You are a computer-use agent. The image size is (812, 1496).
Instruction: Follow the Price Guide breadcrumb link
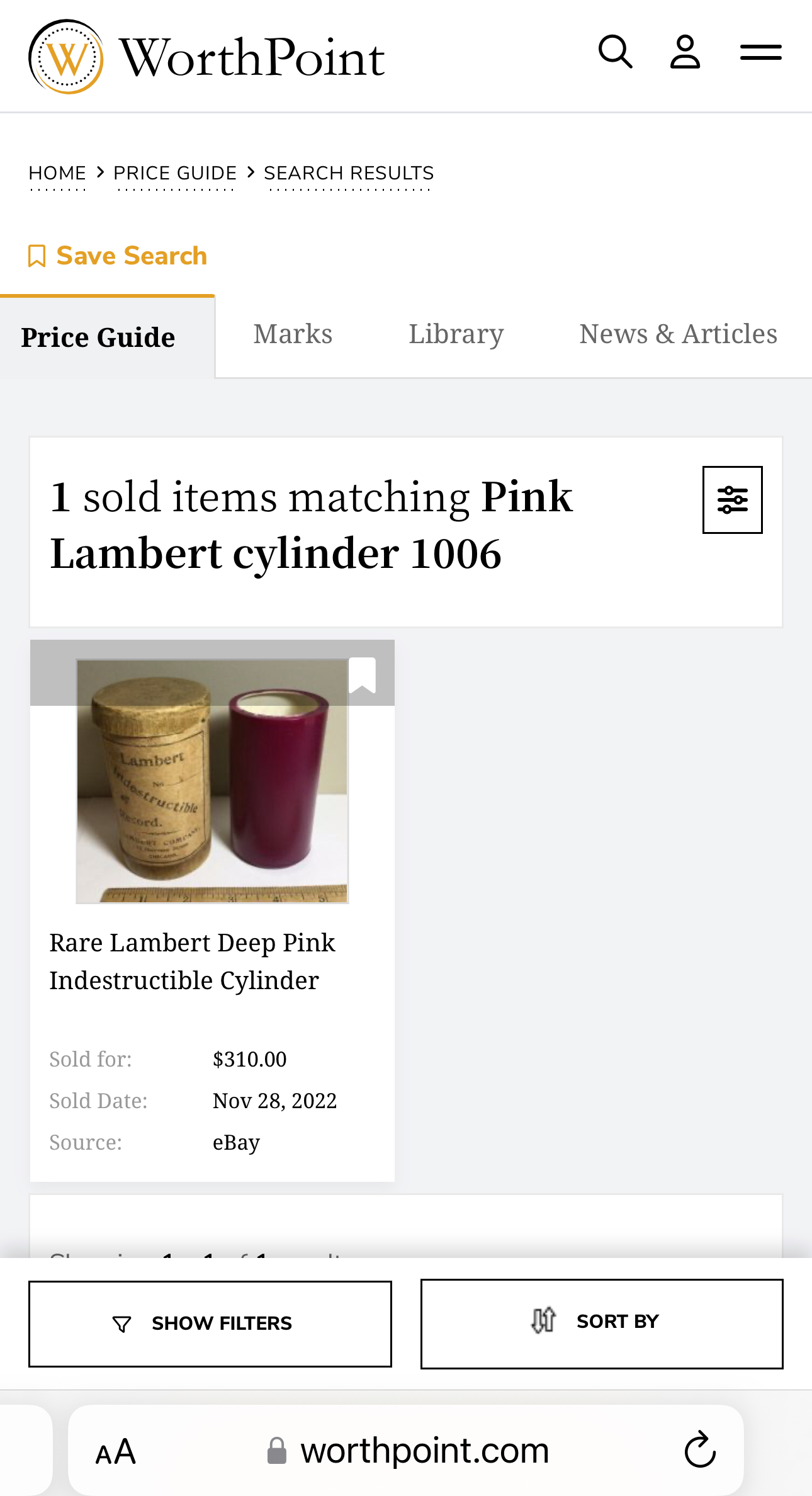tap(175, 173)
